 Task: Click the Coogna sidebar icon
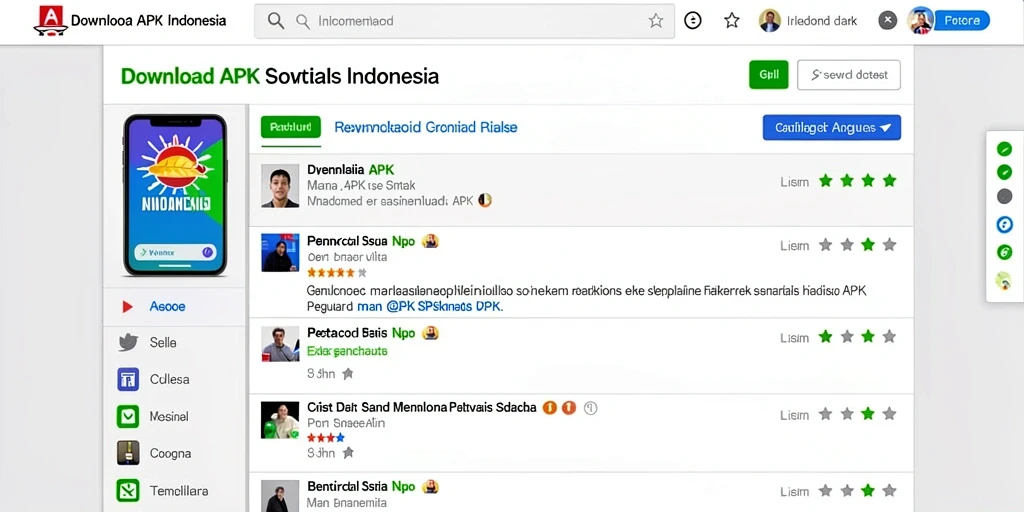tap(128, 453)
